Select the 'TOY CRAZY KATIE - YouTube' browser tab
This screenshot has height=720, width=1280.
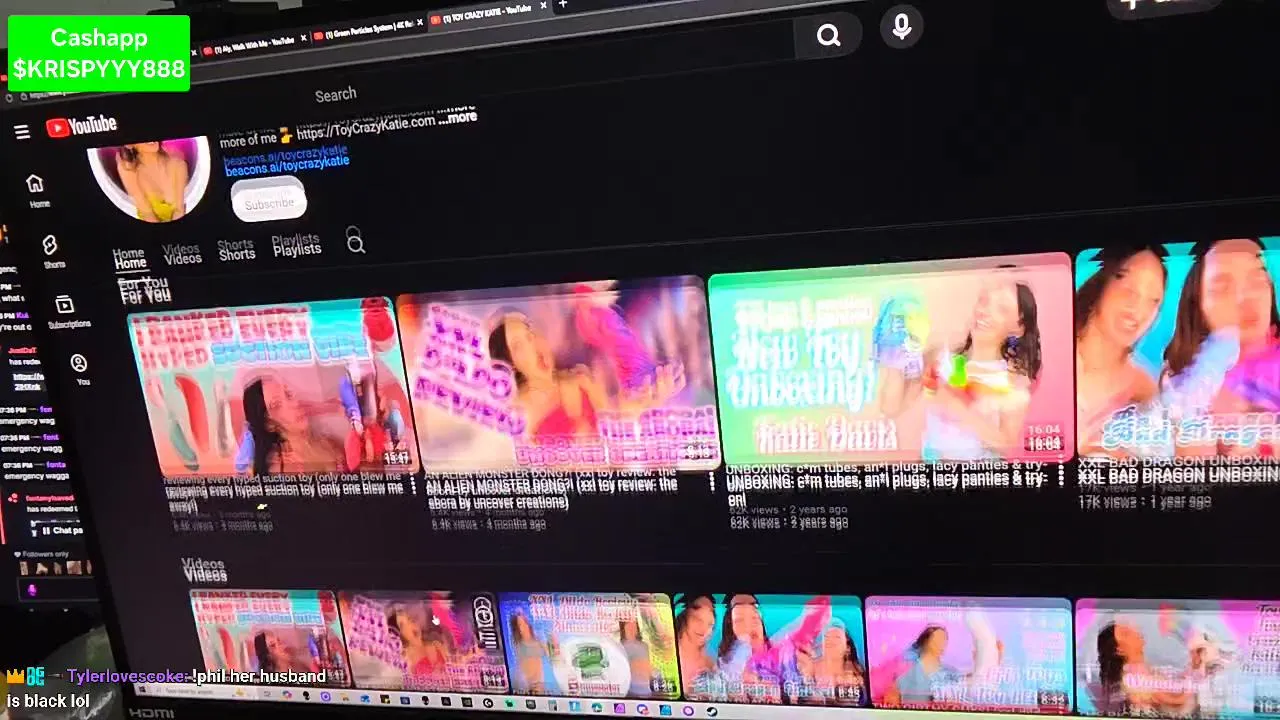[x=488, y=14]
